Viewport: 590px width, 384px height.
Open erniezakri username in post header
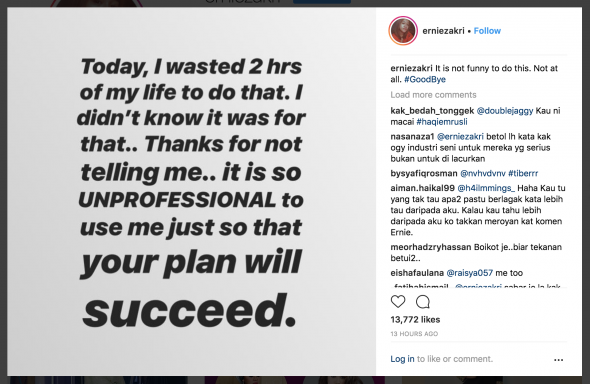(443, 31)
